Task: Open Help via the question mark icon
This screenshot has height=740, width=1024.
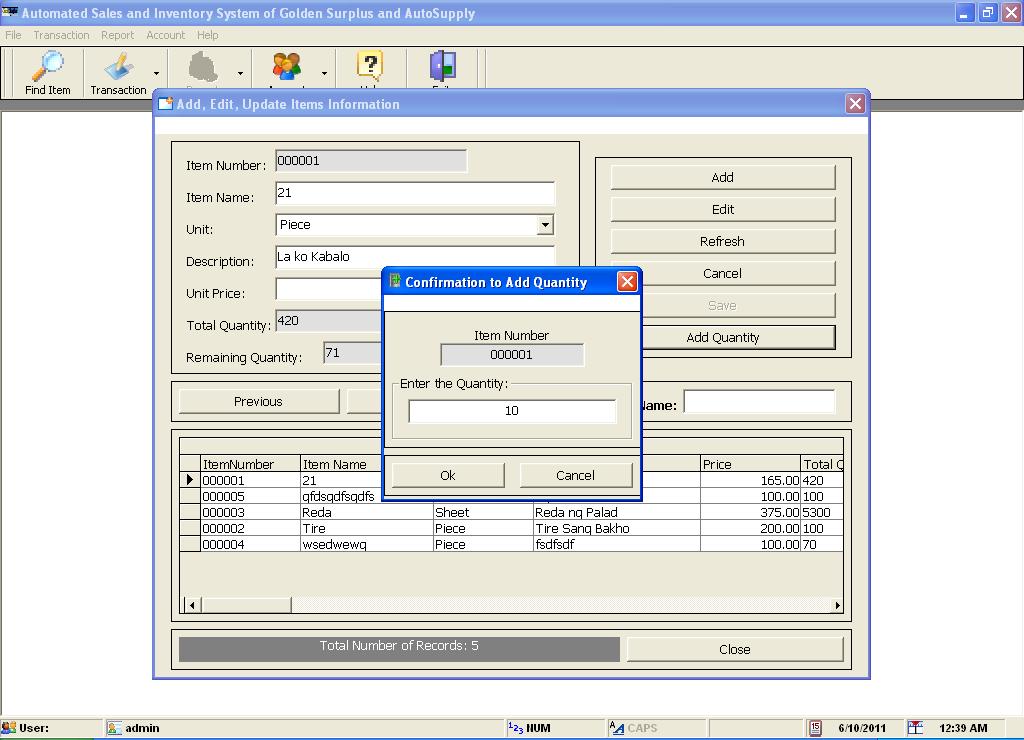Action: click(x=370, y=62)
